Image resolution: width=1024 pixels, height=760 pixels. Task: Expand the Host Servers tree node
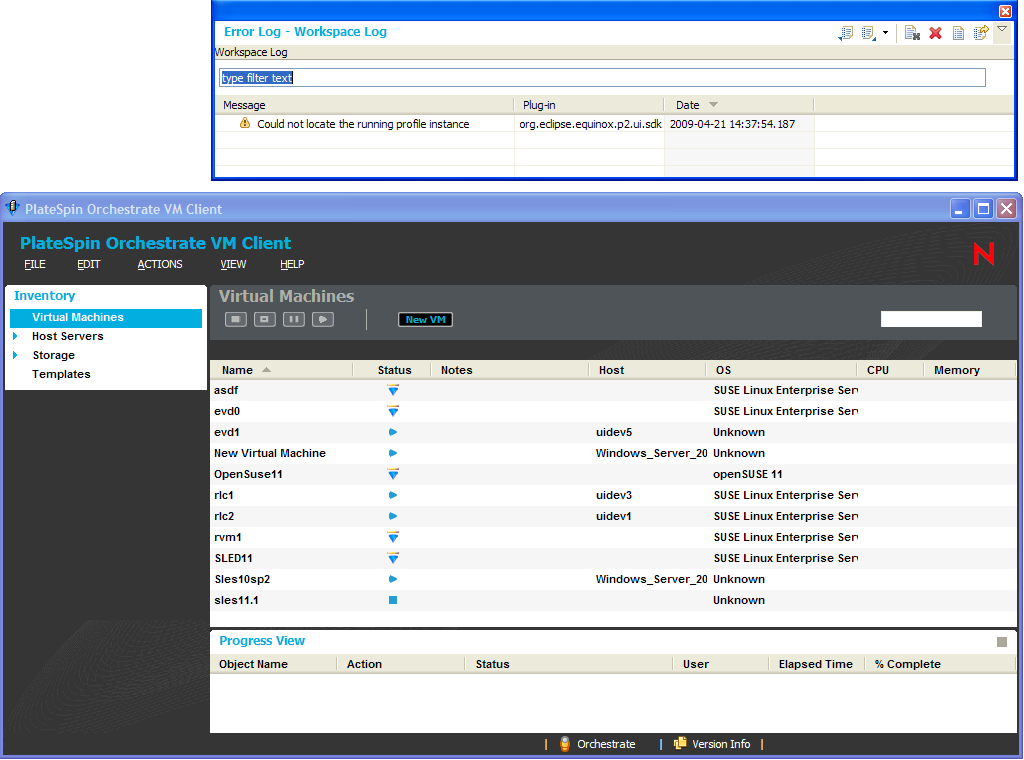[x=15, y=336]
